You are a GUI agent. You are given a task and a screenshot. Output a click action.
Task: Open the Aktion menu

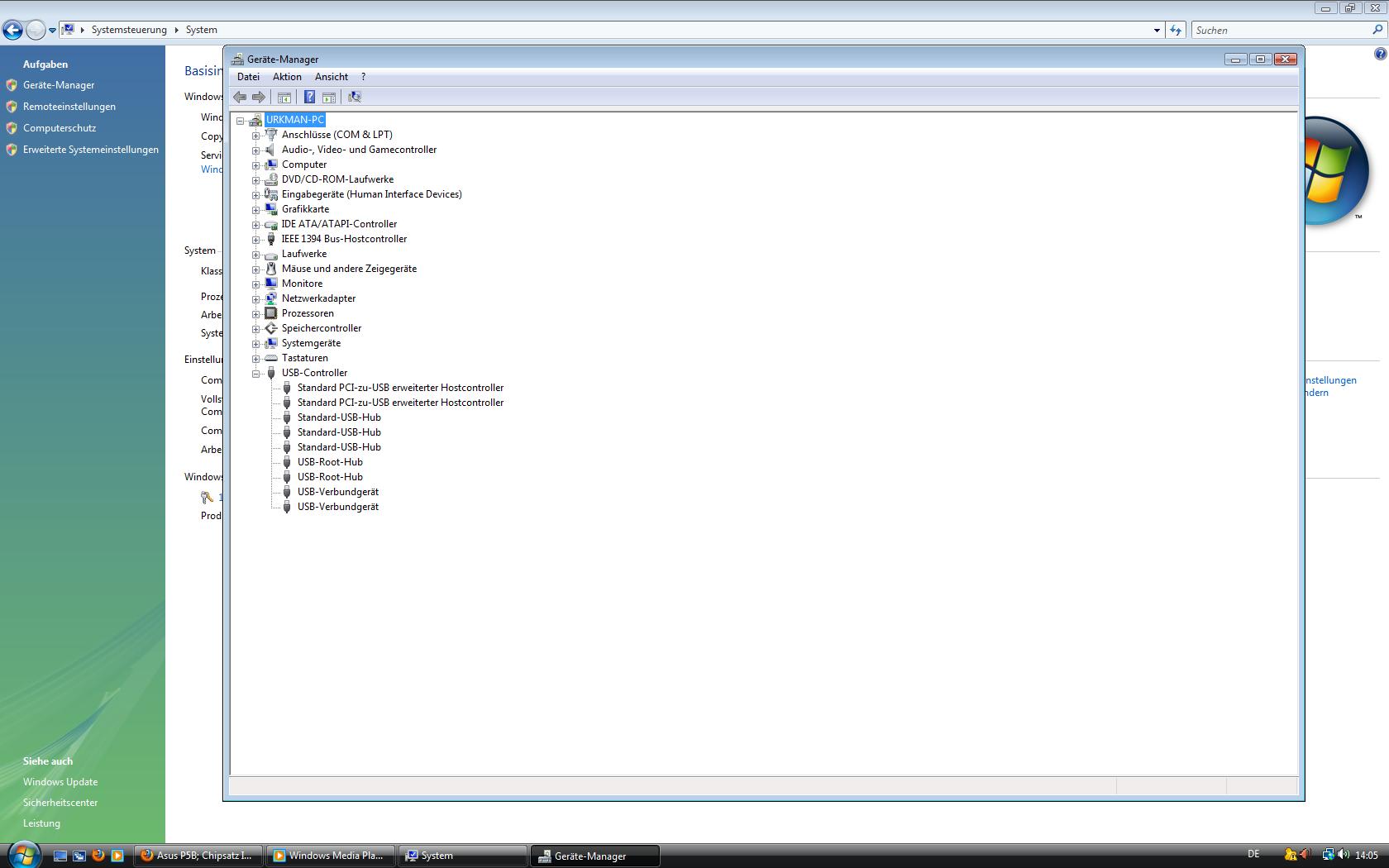tap(287, 77)
